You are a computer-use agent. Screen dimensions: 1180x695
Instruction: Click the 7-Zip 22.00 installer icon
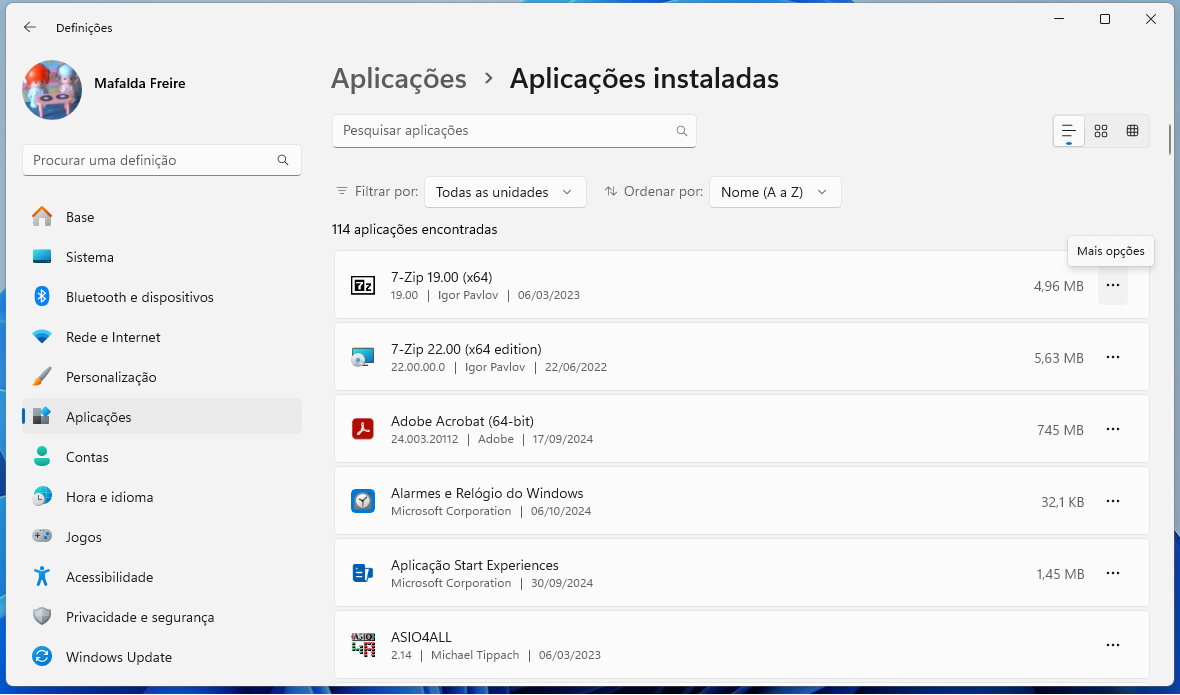pyautogui.click(x=363, y=357)
